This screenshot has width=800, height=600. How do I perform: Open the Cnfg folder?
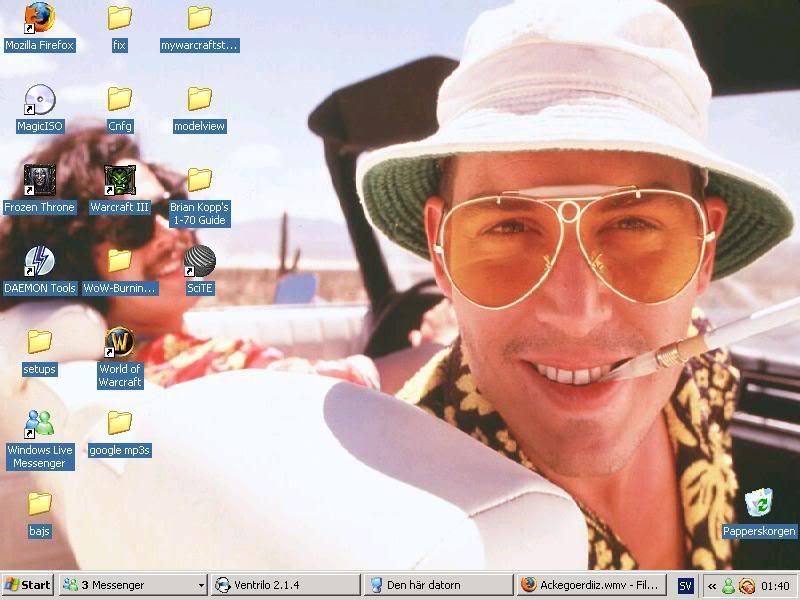pyautogui.click(x=119, y=108)
